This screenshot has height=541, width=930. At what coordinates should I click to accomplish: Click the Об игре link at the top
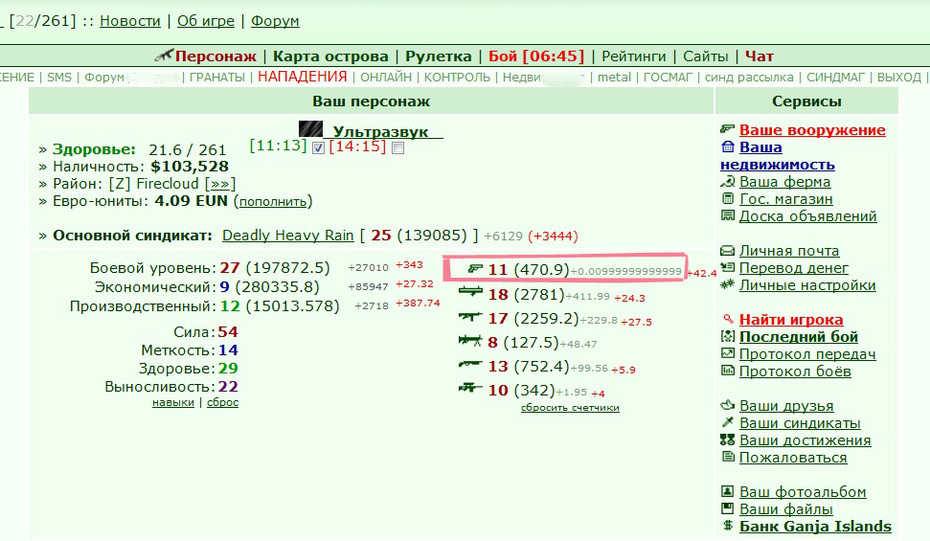pos(206,21)
